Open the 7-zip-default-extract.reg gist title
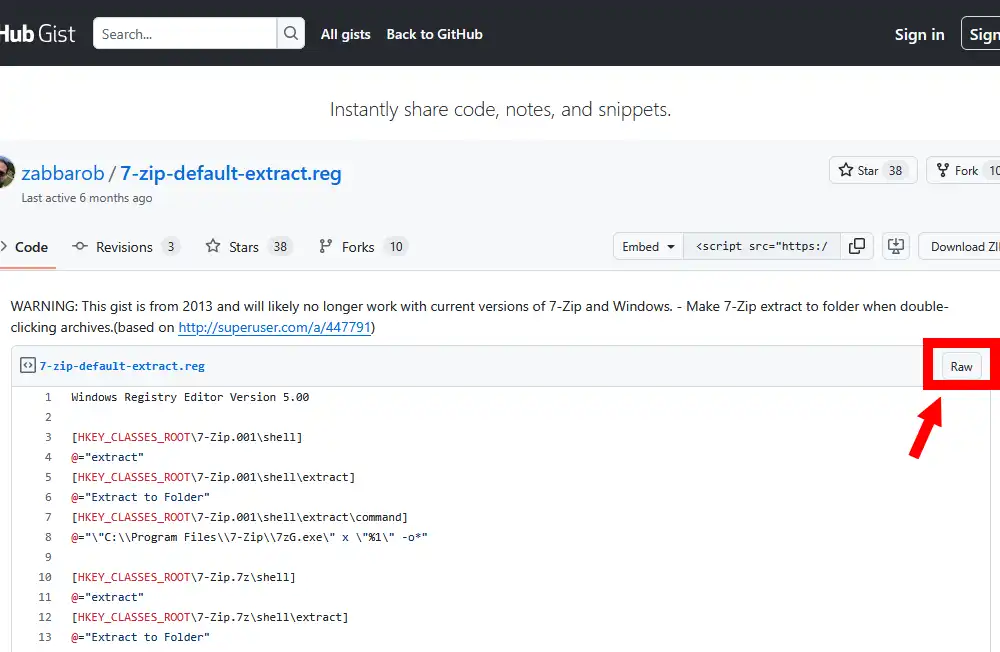 click(231, 173)
